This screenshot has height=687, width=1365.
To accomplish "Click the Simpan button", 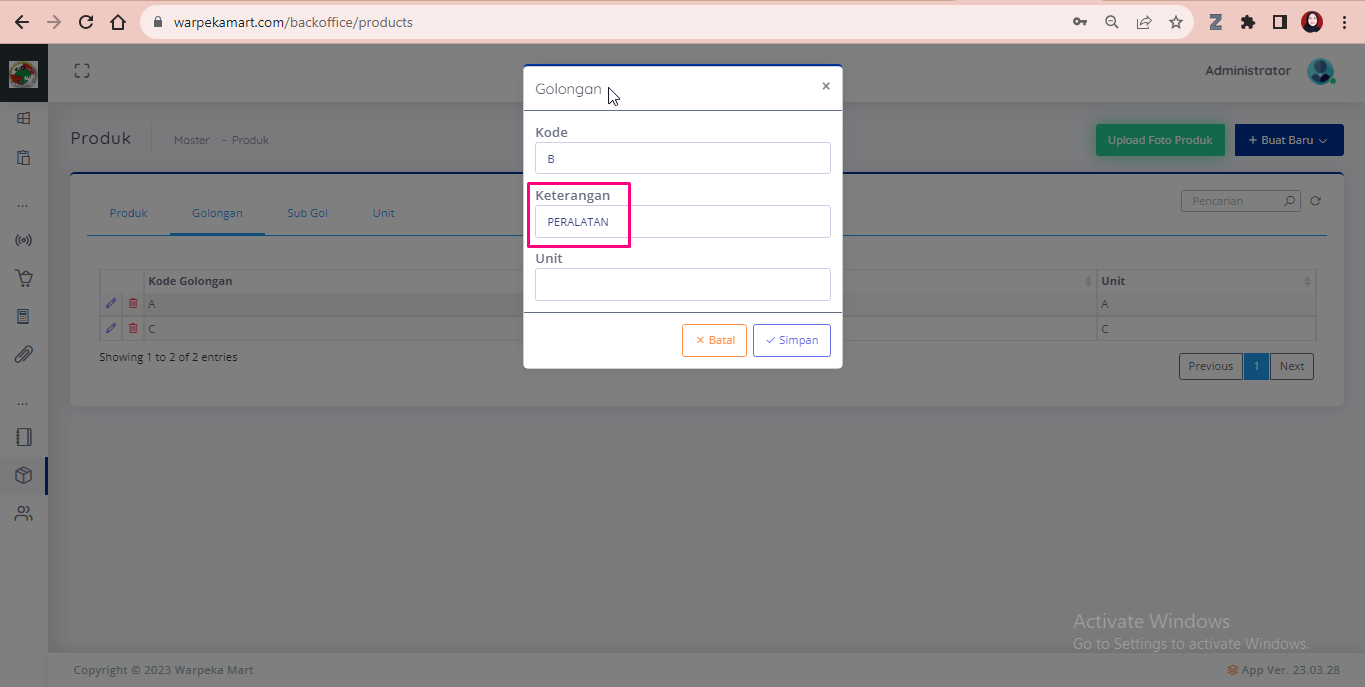I will click(x=792, y=340).
